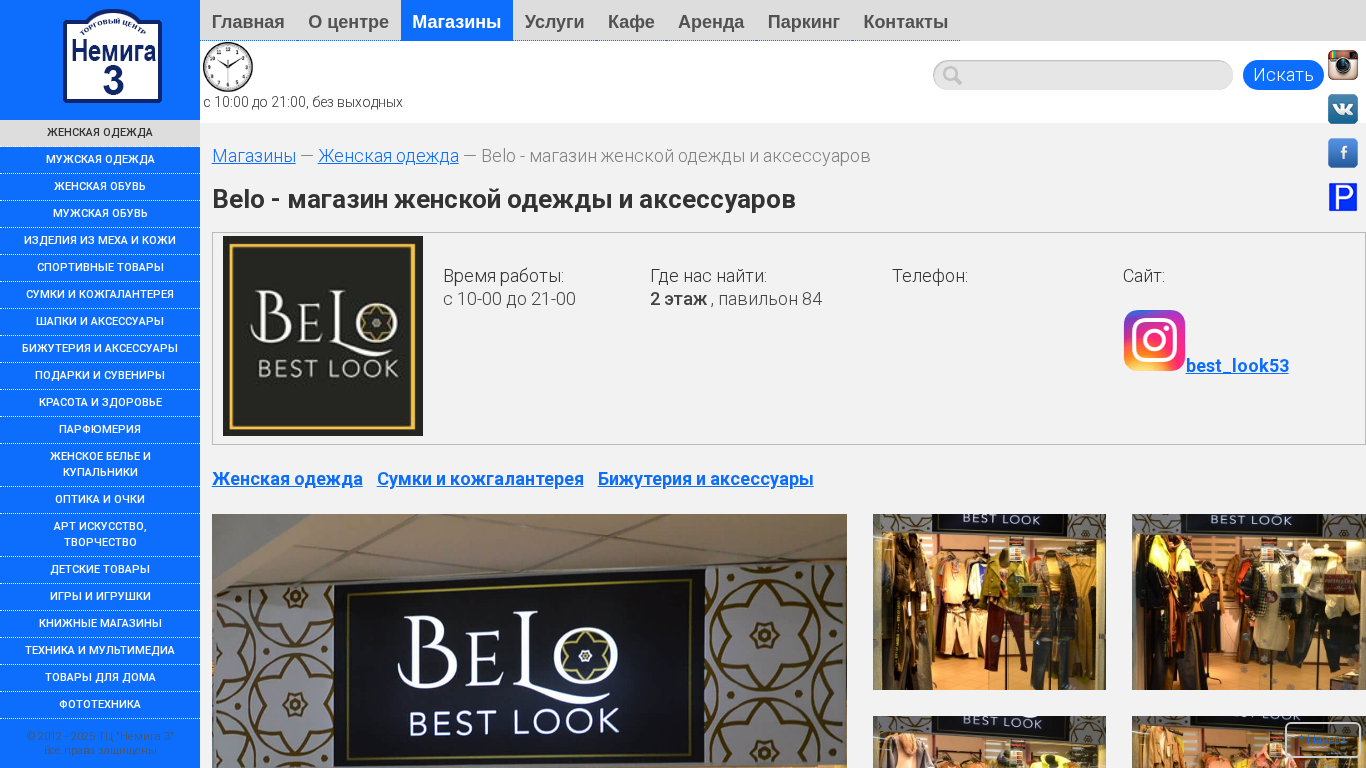The width and height of the screenshot is (1366, 768).
Task: Open the Контакты menu item
Action: coord(906,21)
